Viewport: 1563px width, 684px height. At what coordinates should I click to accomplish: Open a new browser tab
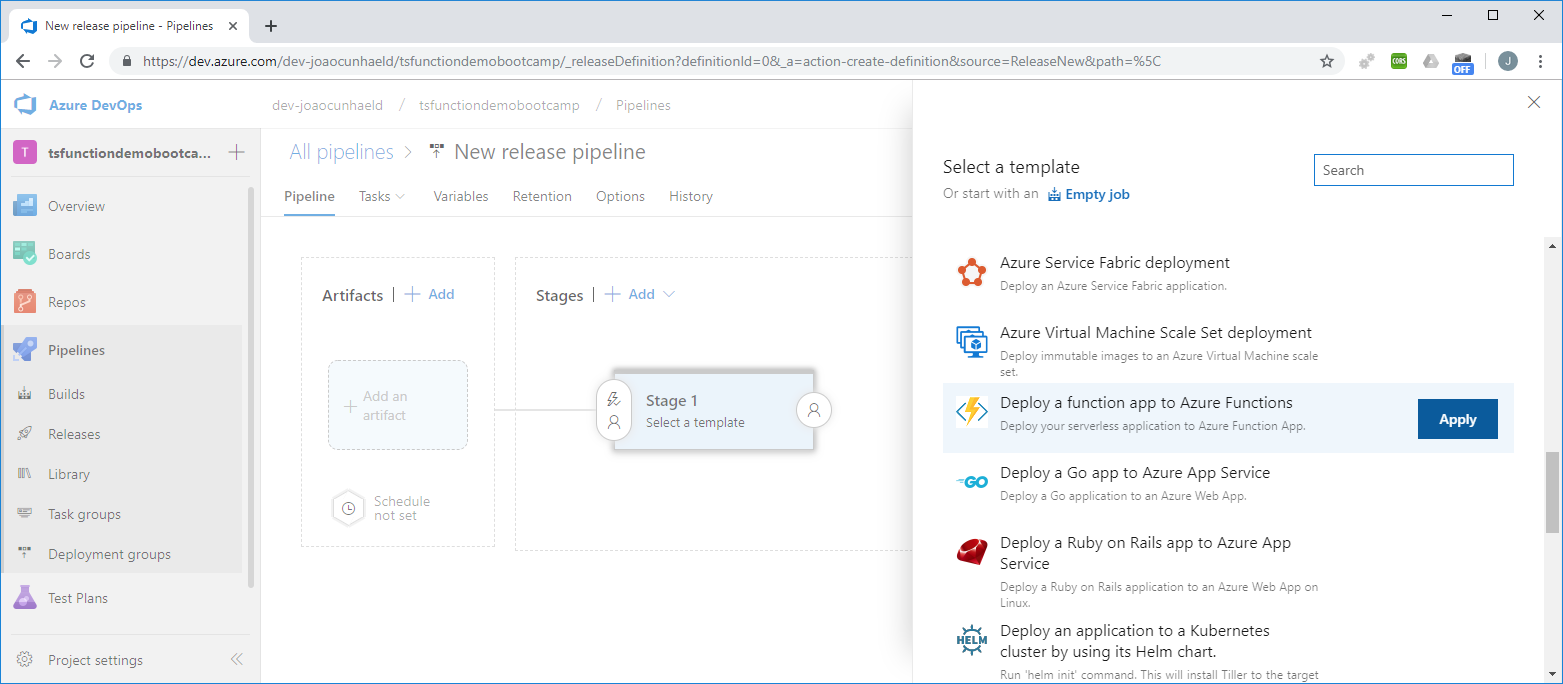(270, 26)
